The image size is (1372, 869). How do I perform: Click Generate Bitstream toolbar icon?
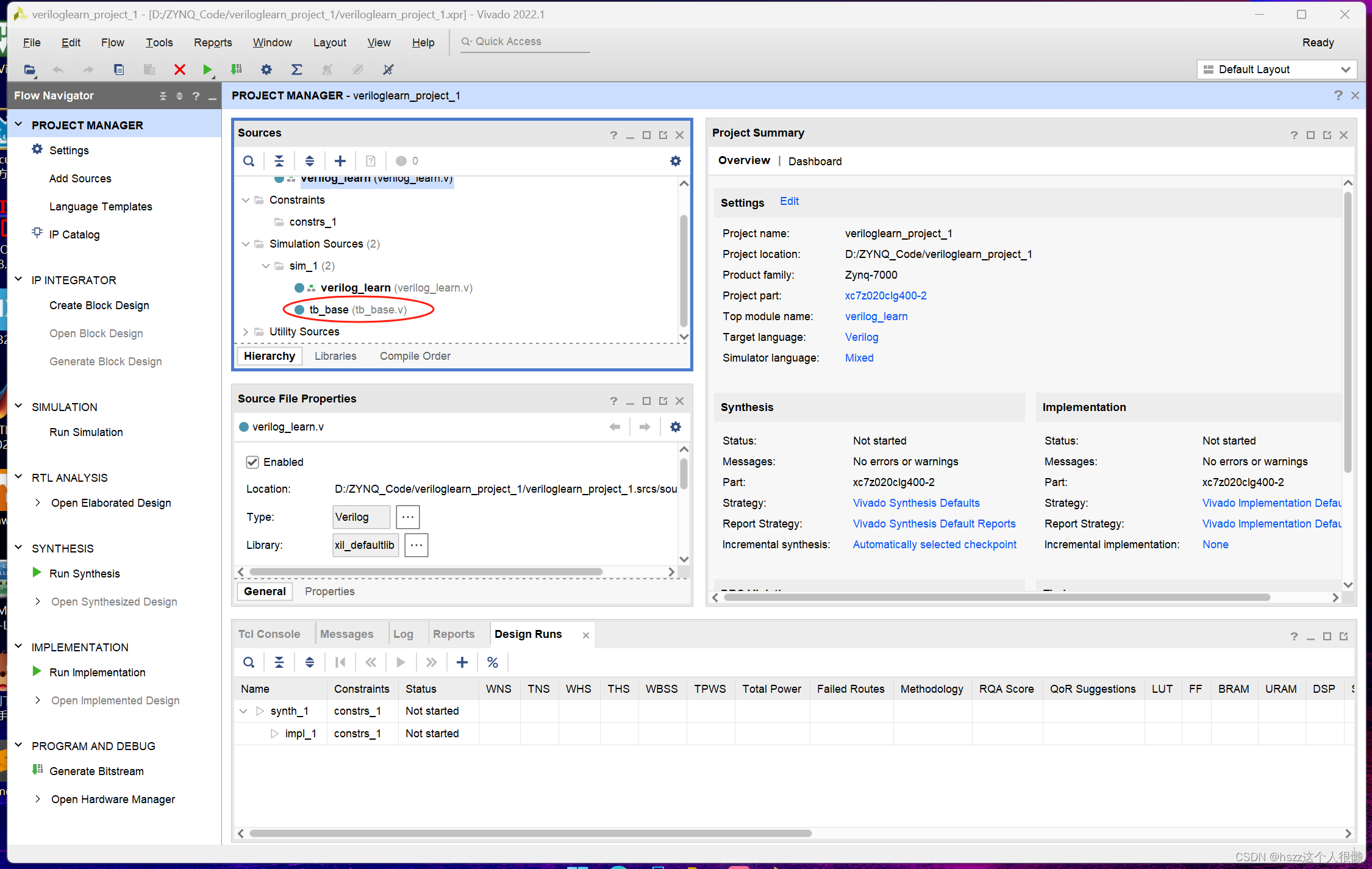pos(237,70)
